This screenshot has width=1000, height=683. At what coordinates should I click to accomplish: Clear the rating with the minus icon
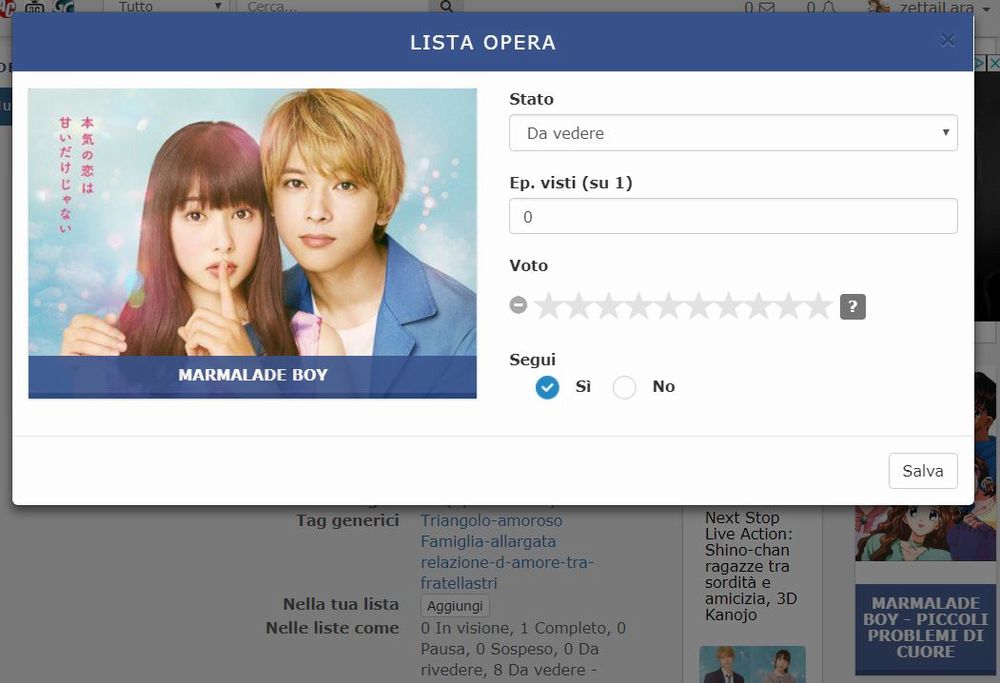click(x=518, y=305)
